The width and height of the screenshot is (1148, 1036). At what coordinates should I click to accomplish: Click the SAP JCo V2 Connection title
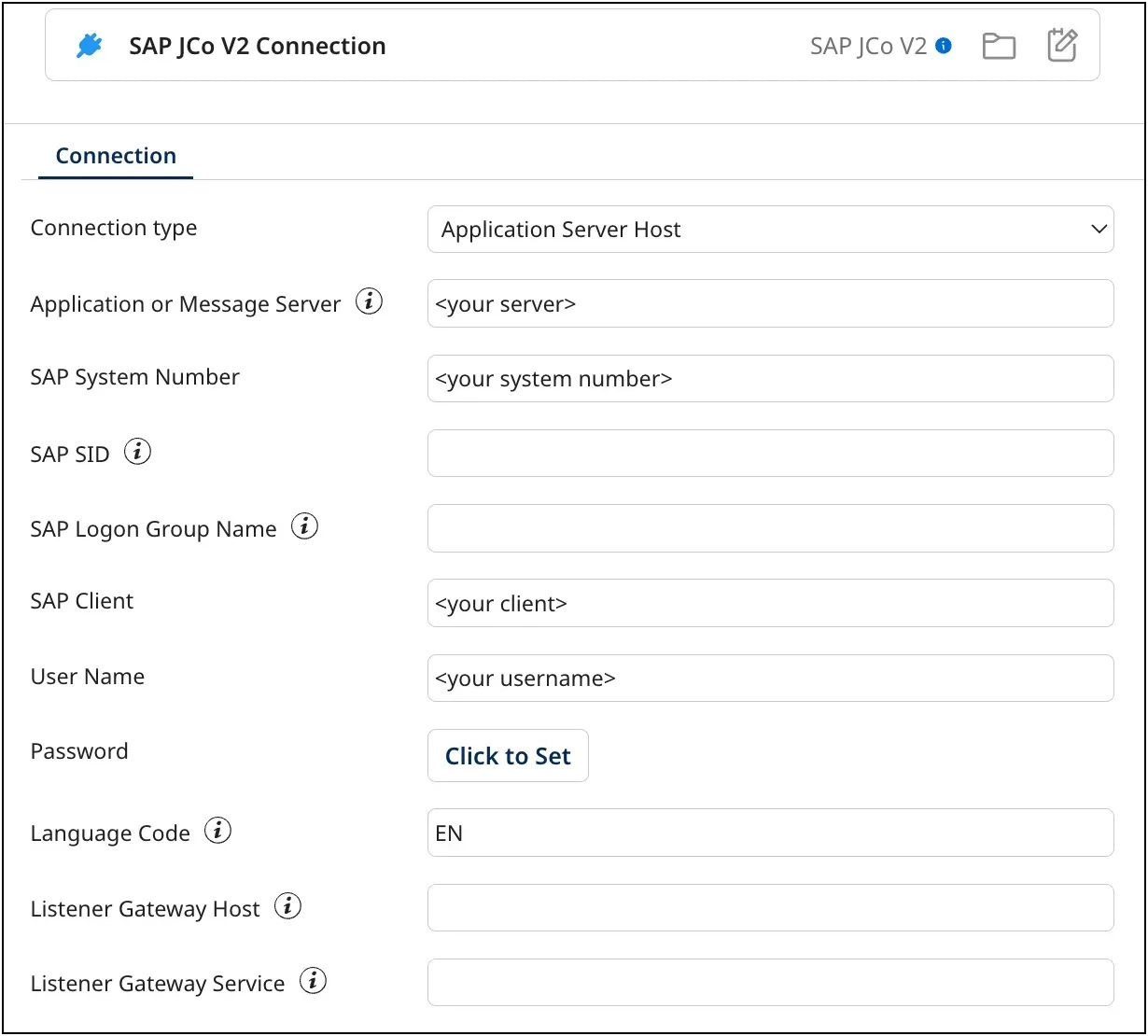pyautogui.click(x=258, y=45)
